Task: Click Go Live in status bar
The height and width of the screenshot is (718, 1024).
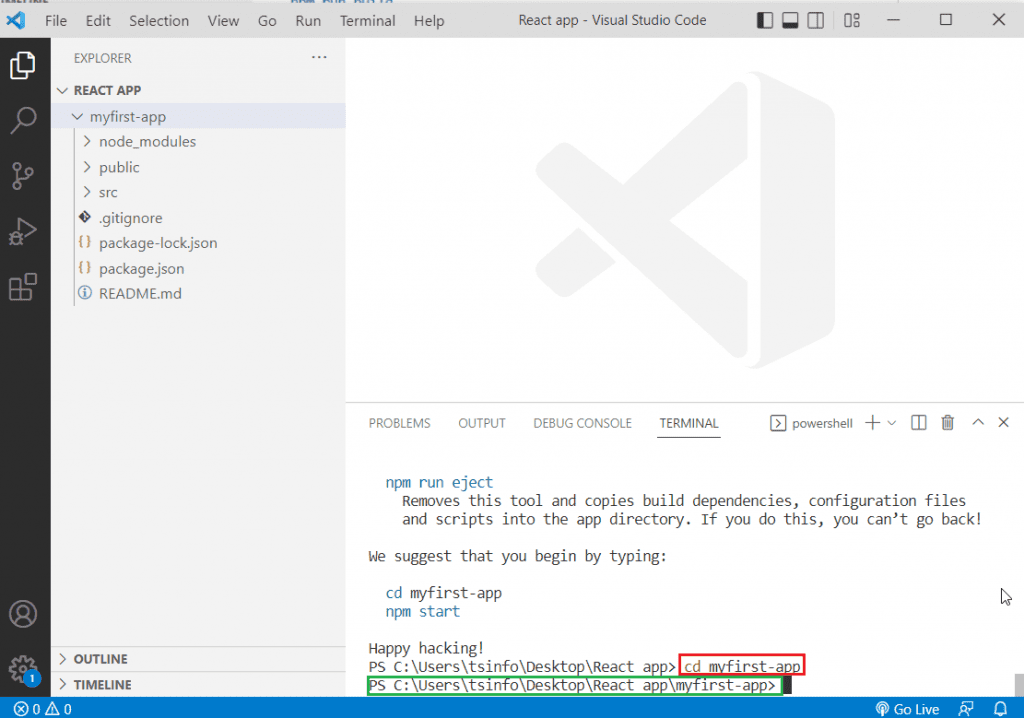Action: click(x=907, y=709)
